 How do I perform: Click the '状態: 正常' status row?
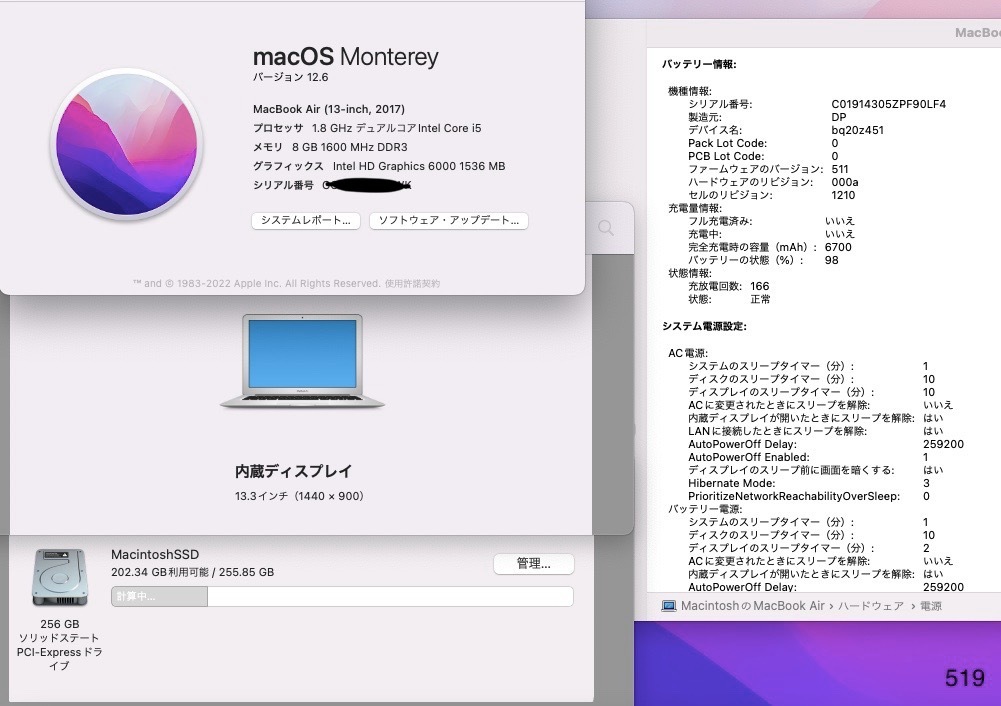coord(729,299)
